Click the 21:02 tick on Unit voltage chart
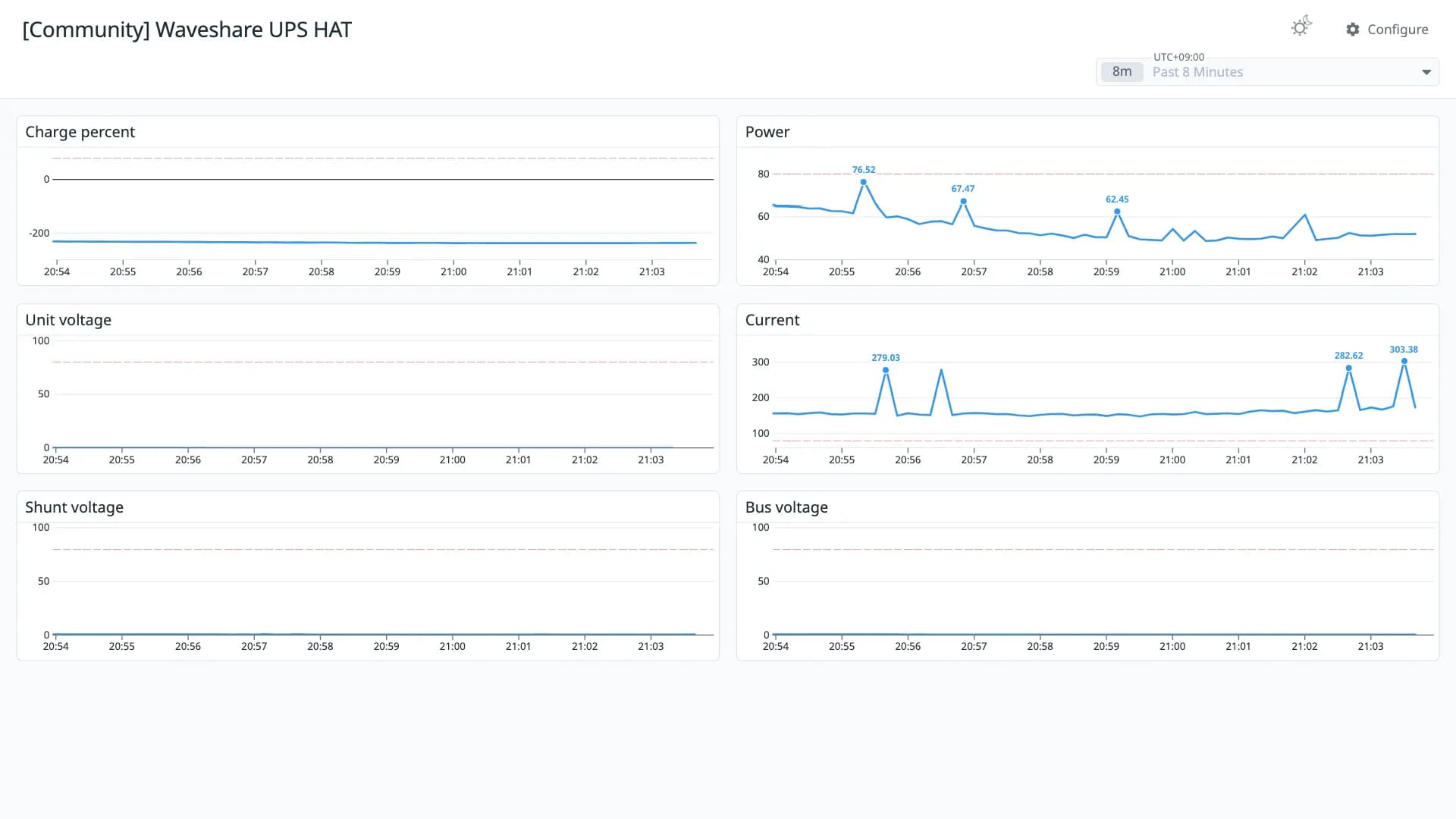Viewport: 1456px width, 819px height. (x=585, y=460)
